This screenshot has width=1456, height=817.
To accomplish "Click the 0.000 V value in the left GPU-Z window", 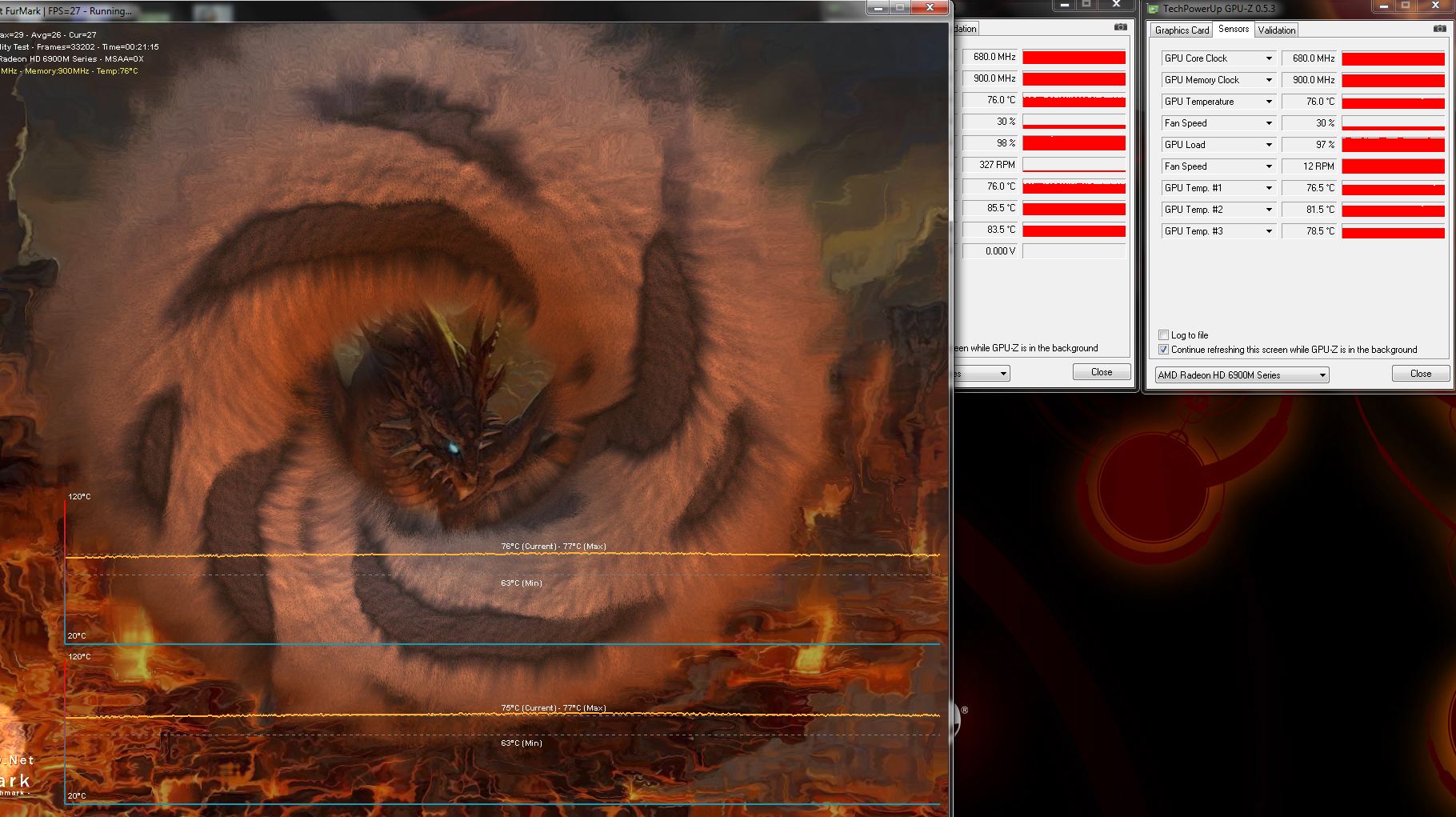I will pos(990,251).
